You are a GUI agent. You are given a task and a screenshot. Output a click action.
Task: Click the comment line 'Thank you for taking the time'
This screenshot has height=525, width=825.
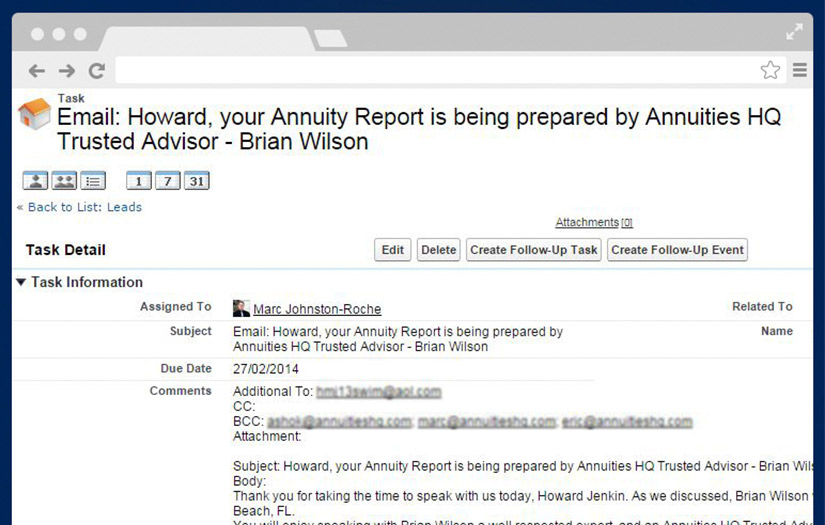click(x=523, y=496)
